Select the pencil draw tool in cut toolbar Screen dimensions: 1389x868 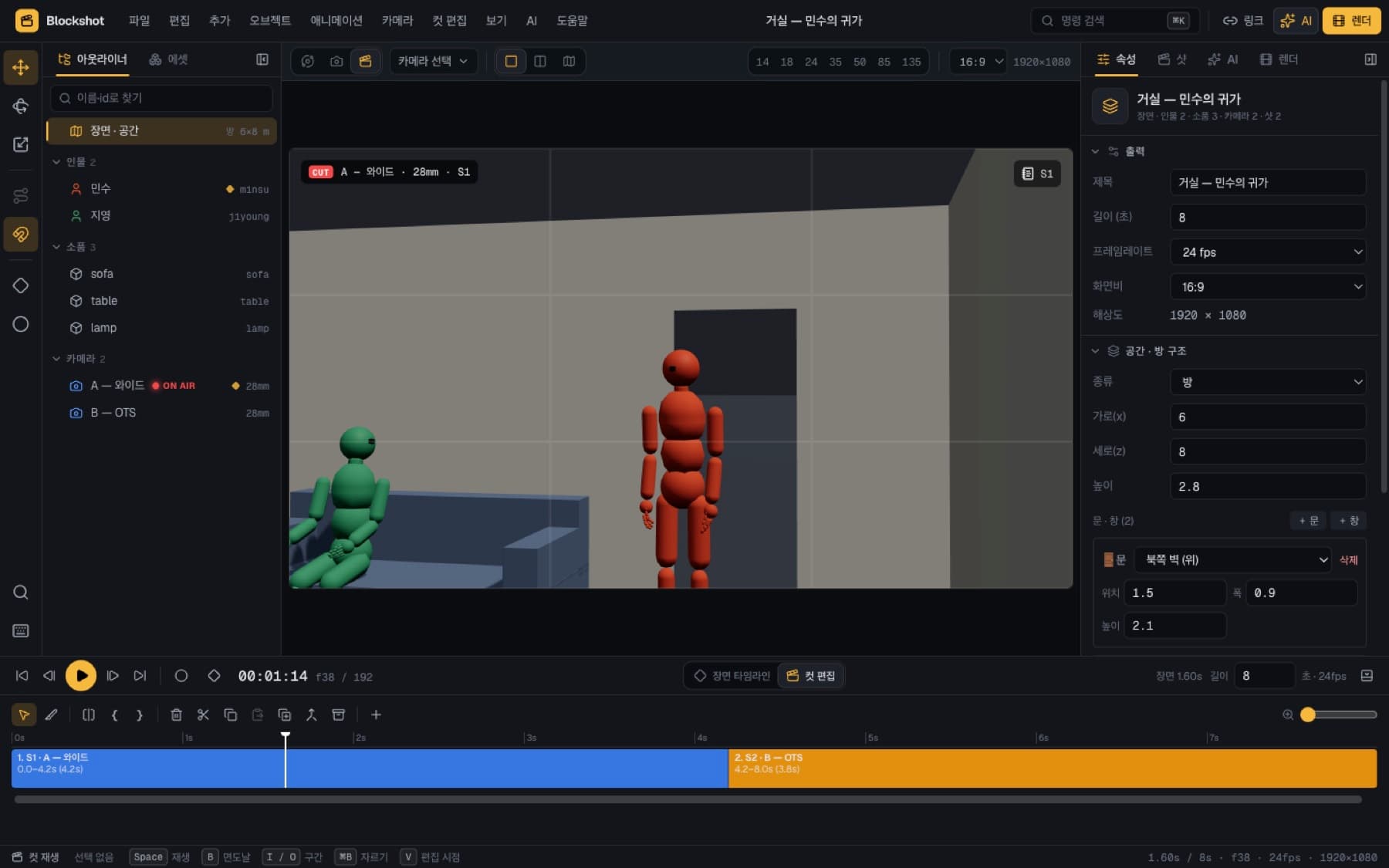[51, 714]
